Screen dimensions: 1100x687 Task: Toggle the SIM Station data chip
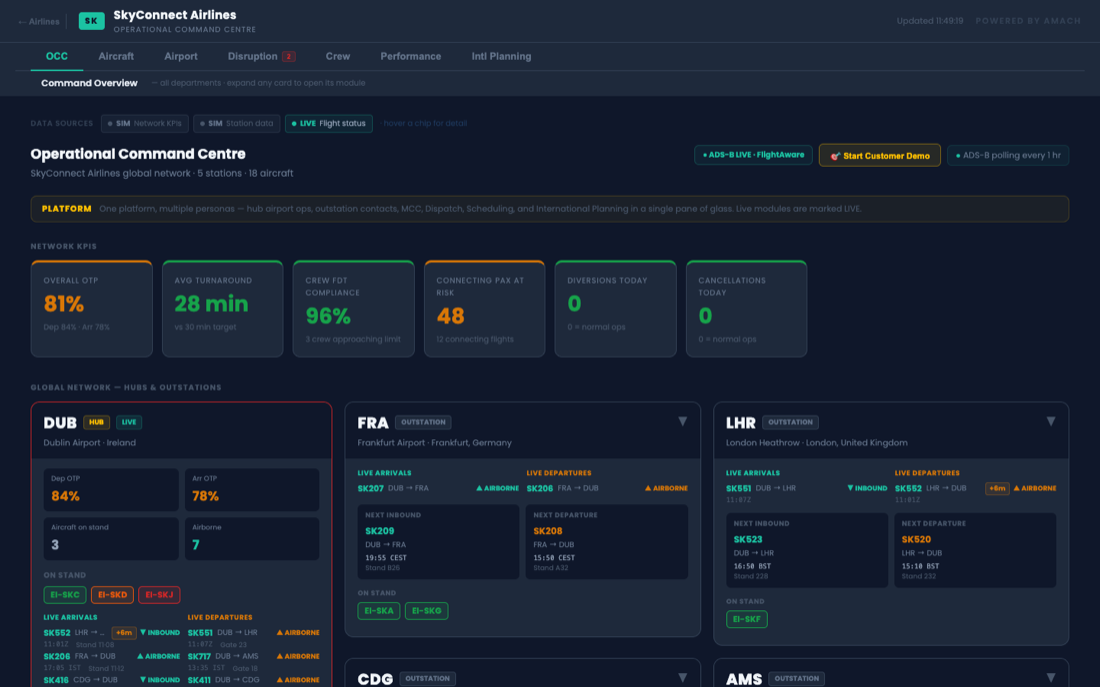(236, 124)
